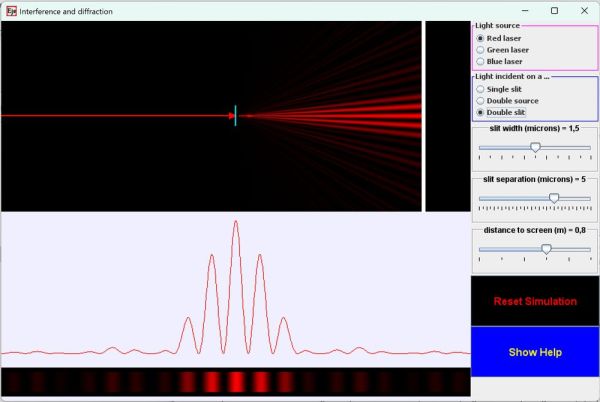
Task: Open help with Show Help button
Action: (535, 353)
